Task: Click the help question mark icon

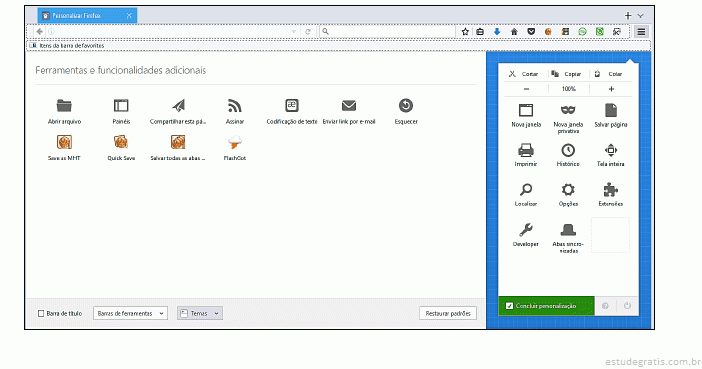Action: tap(605, 306)
